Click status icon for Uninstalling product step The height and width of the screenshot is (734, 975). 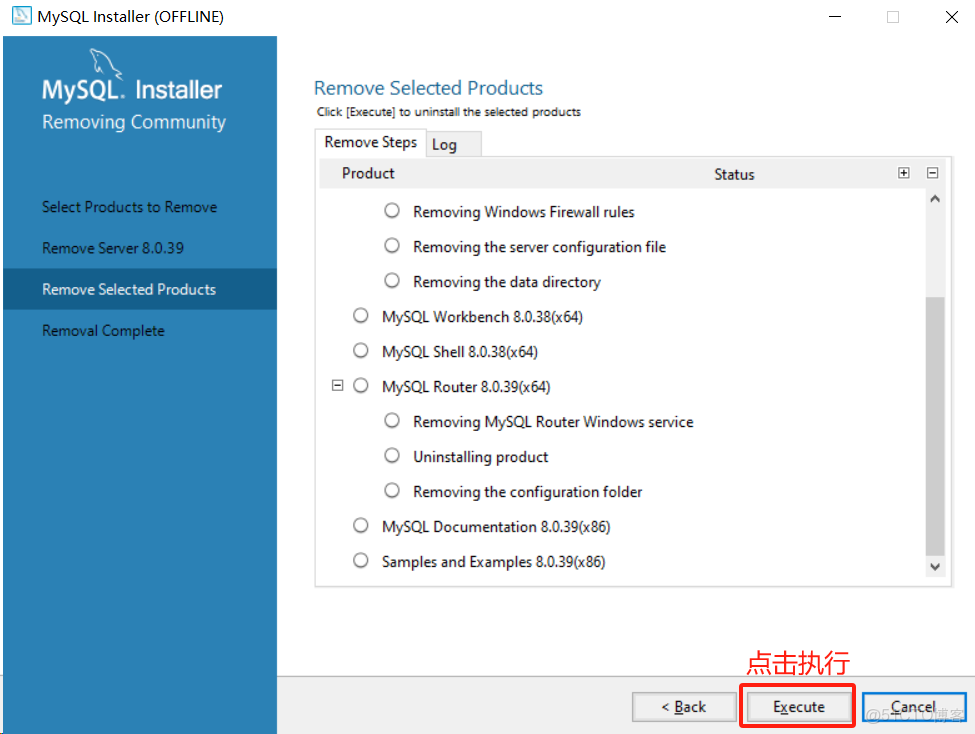(392, 456)
